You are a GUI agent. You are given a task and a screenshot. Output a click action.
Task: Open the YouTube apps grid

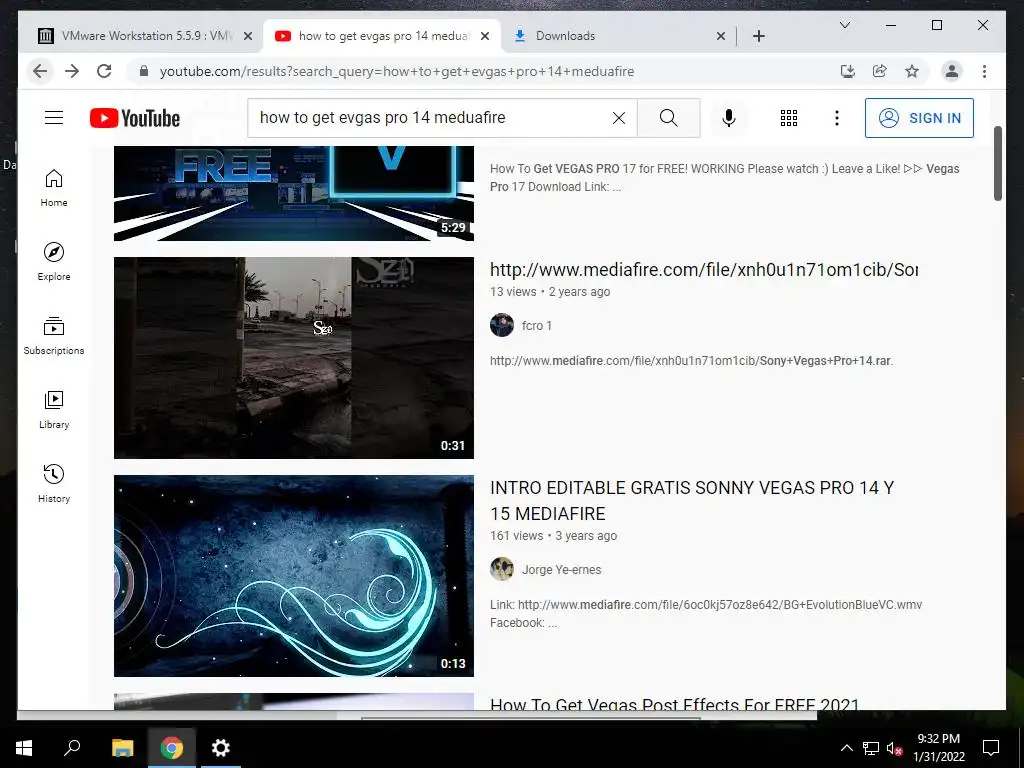click(x=789, y=118)
